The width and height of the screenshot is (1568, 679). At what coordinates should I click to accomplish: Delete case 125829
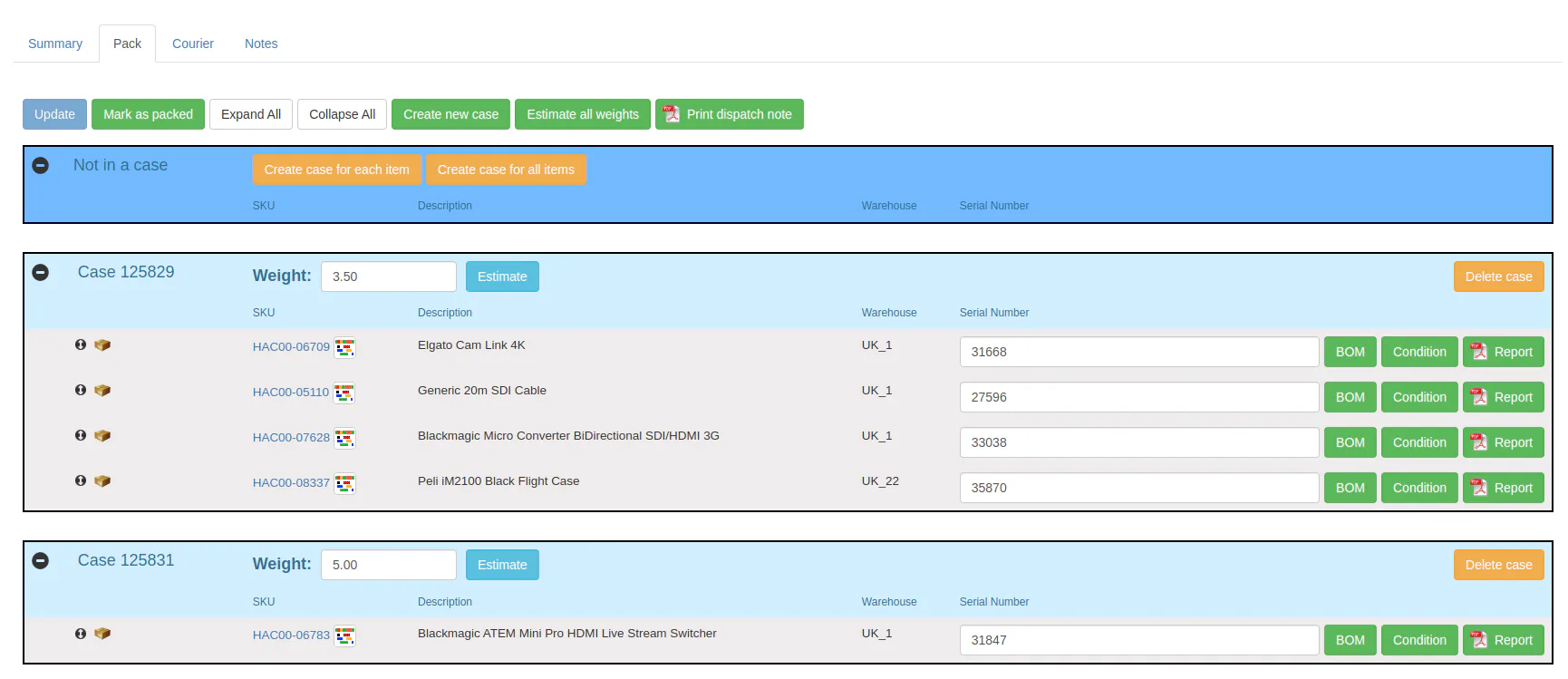(x=1499, y=276)
